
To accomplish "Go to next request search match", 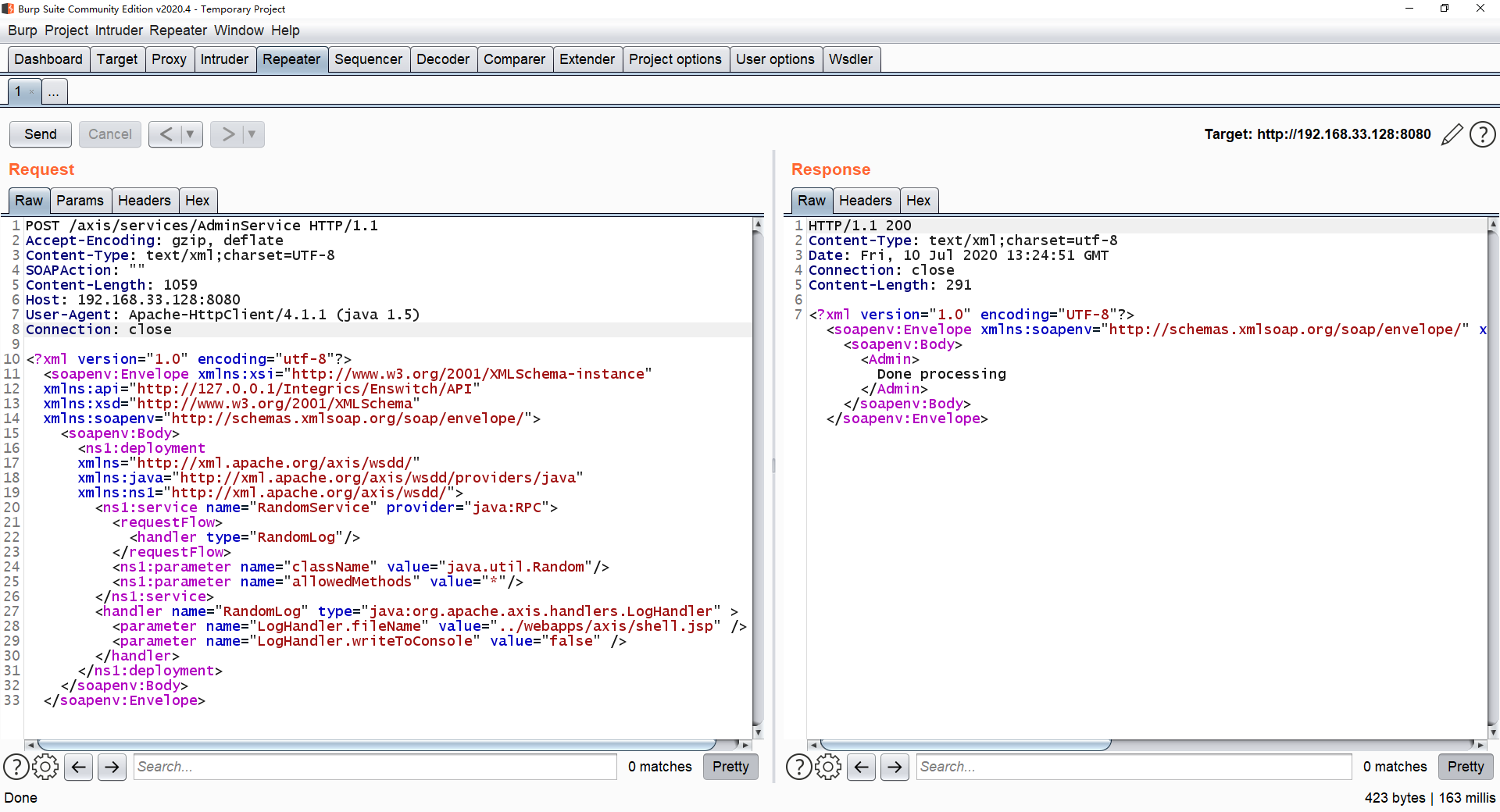I will click(112, 767).
